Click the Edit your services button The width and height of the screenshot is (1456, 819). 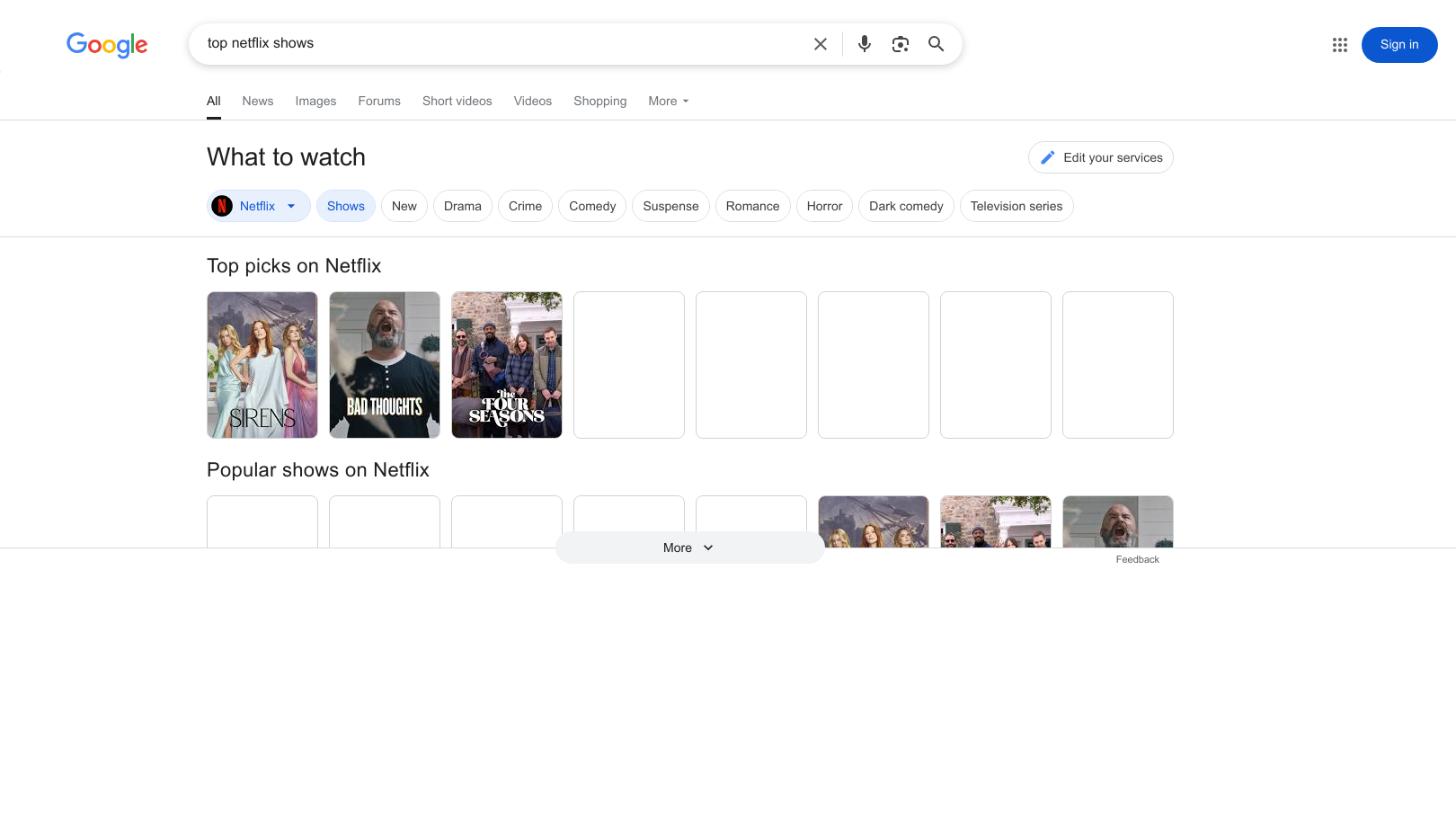[1101, 157]
